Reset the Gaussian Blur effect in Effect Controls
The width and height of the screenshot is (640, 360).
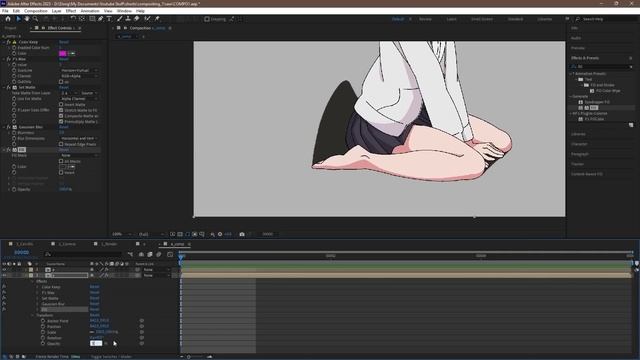64,127
